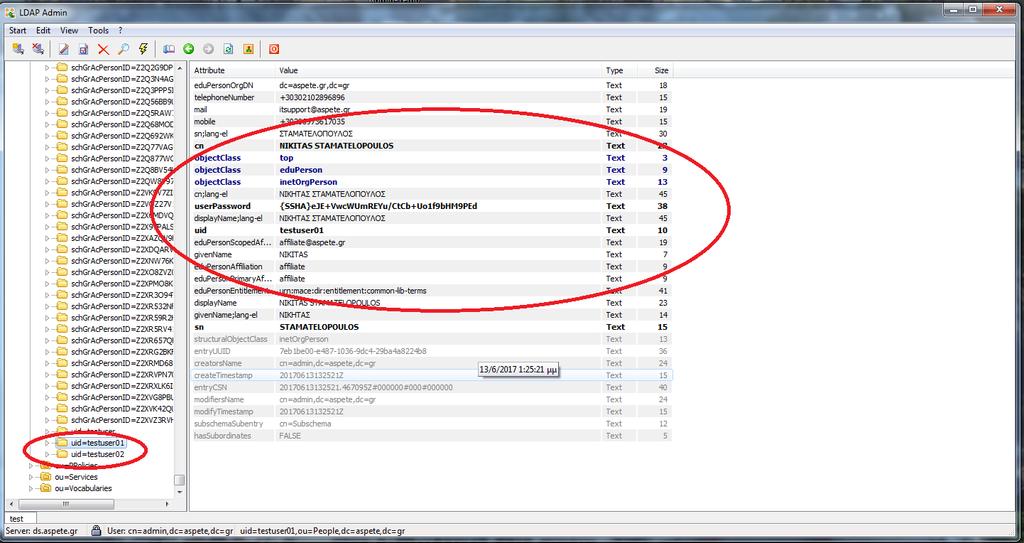1024x543 pixels.
Task: Click the red X Delete icon
Action: (x=103, y=49)
